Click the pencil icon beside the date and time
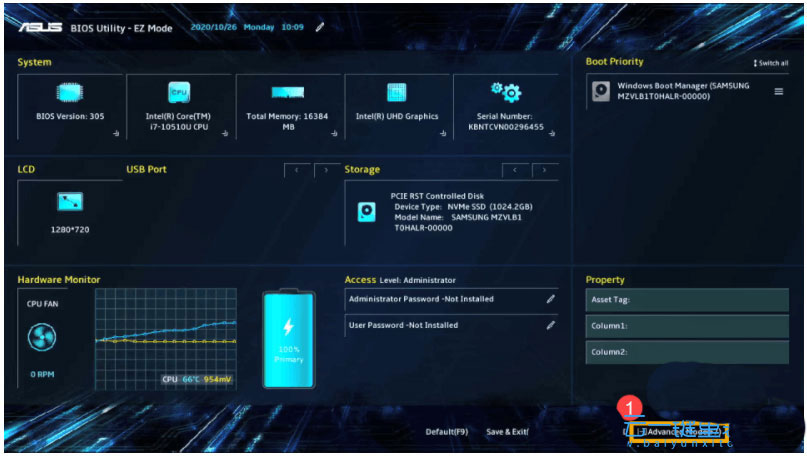 click(x=320, y=27)
